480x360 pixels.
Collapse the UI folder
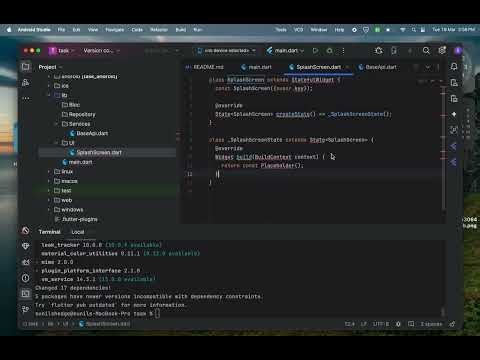click(57, 143)
